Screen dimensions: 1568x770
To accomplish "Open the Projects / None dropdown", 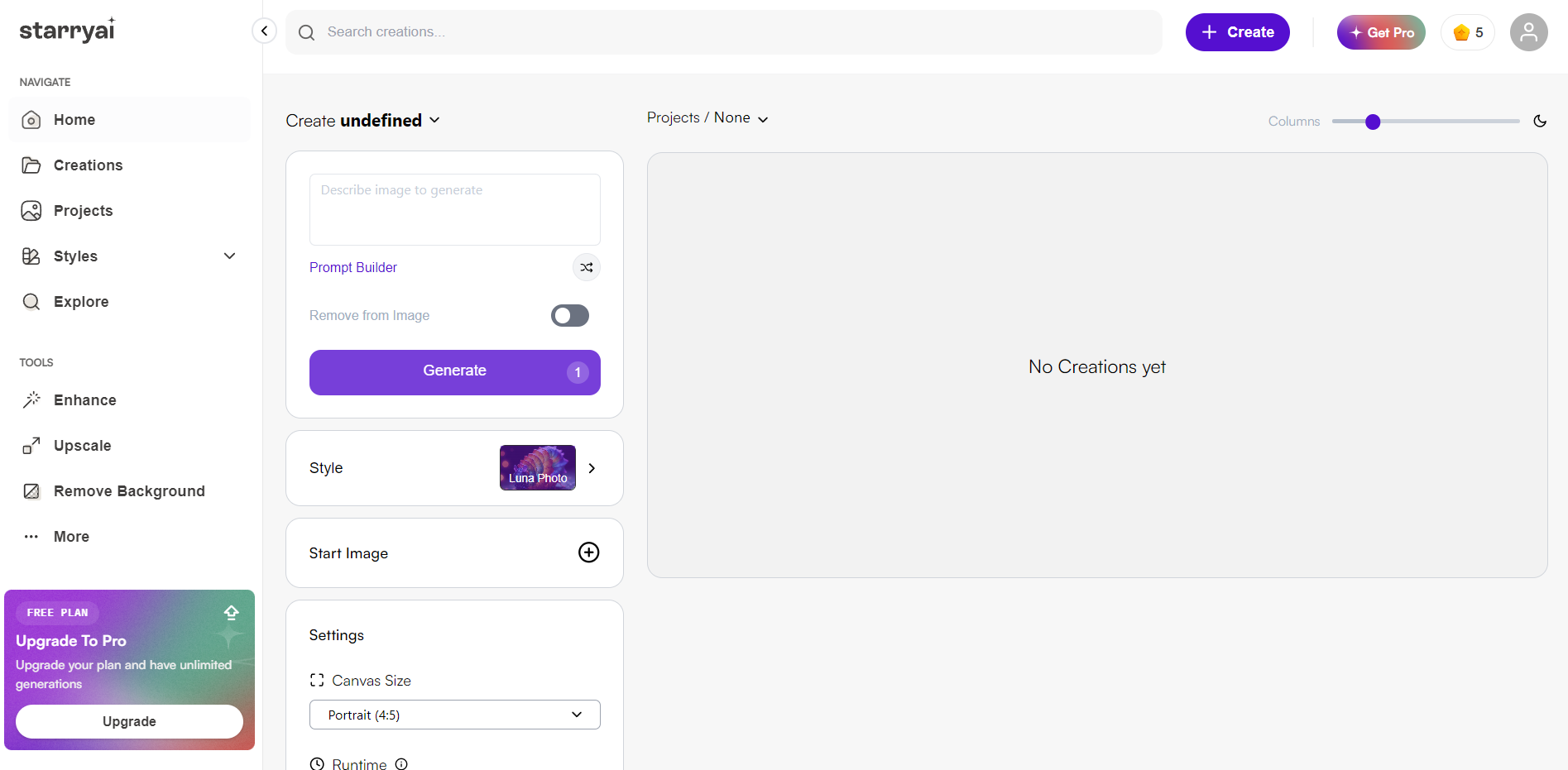I will click(708, 118).
